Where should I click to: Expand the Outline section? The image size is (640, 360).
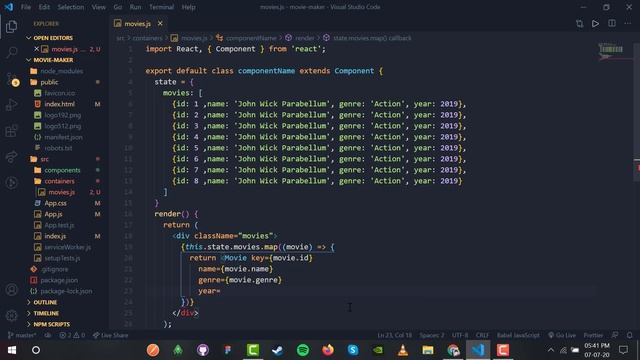[45, 302]
